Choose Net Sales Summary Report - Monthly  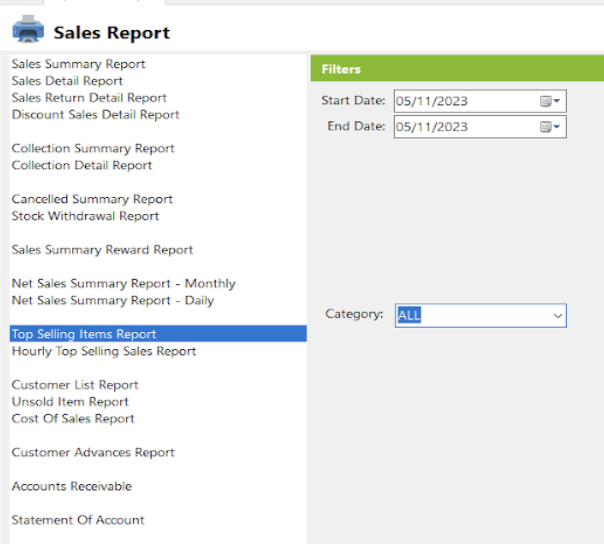(123, 284)
